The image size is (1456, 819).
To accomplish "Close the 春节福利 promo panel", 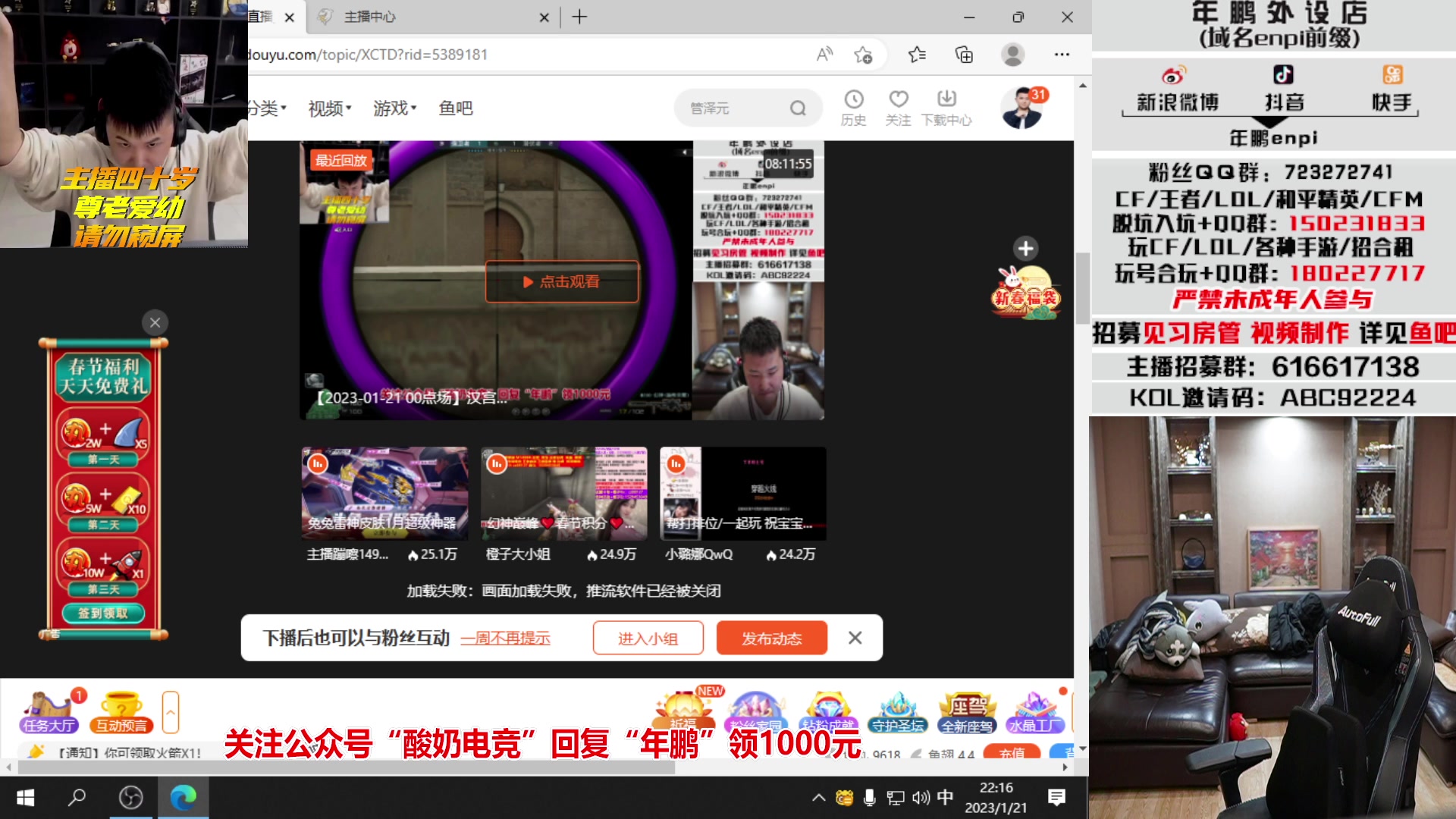I will click(x=155, y=322).
